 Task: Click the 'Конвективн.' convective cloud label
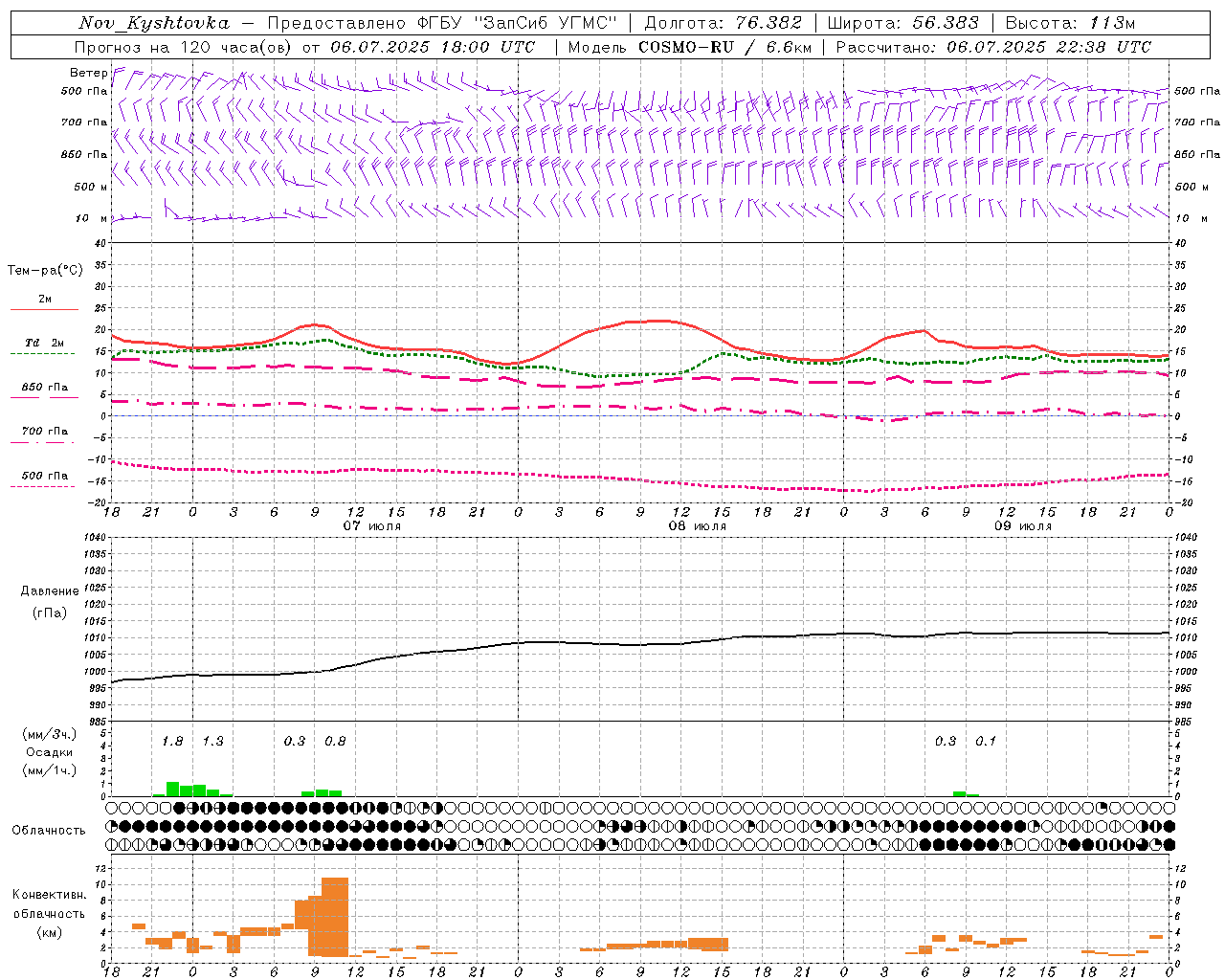pos(49,895)
